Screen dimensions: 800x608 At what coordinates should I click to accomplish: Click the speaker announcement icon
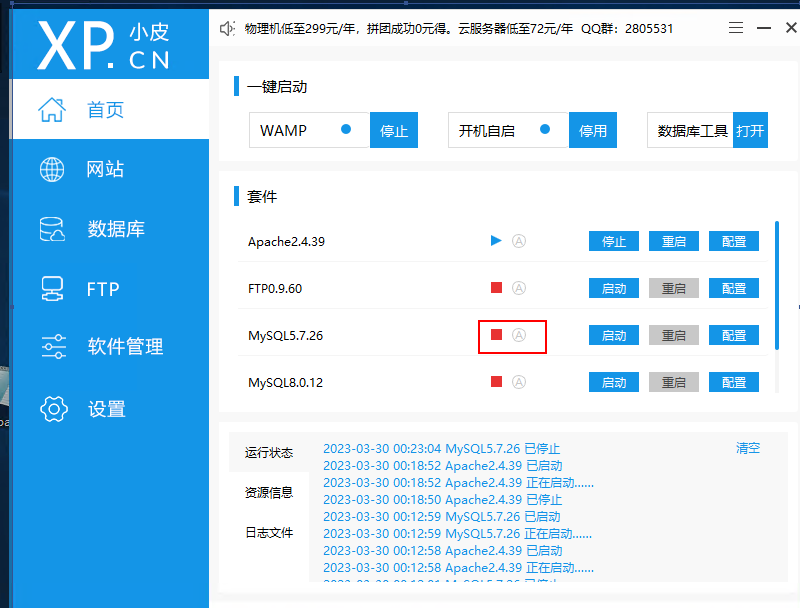click(228, 29)
